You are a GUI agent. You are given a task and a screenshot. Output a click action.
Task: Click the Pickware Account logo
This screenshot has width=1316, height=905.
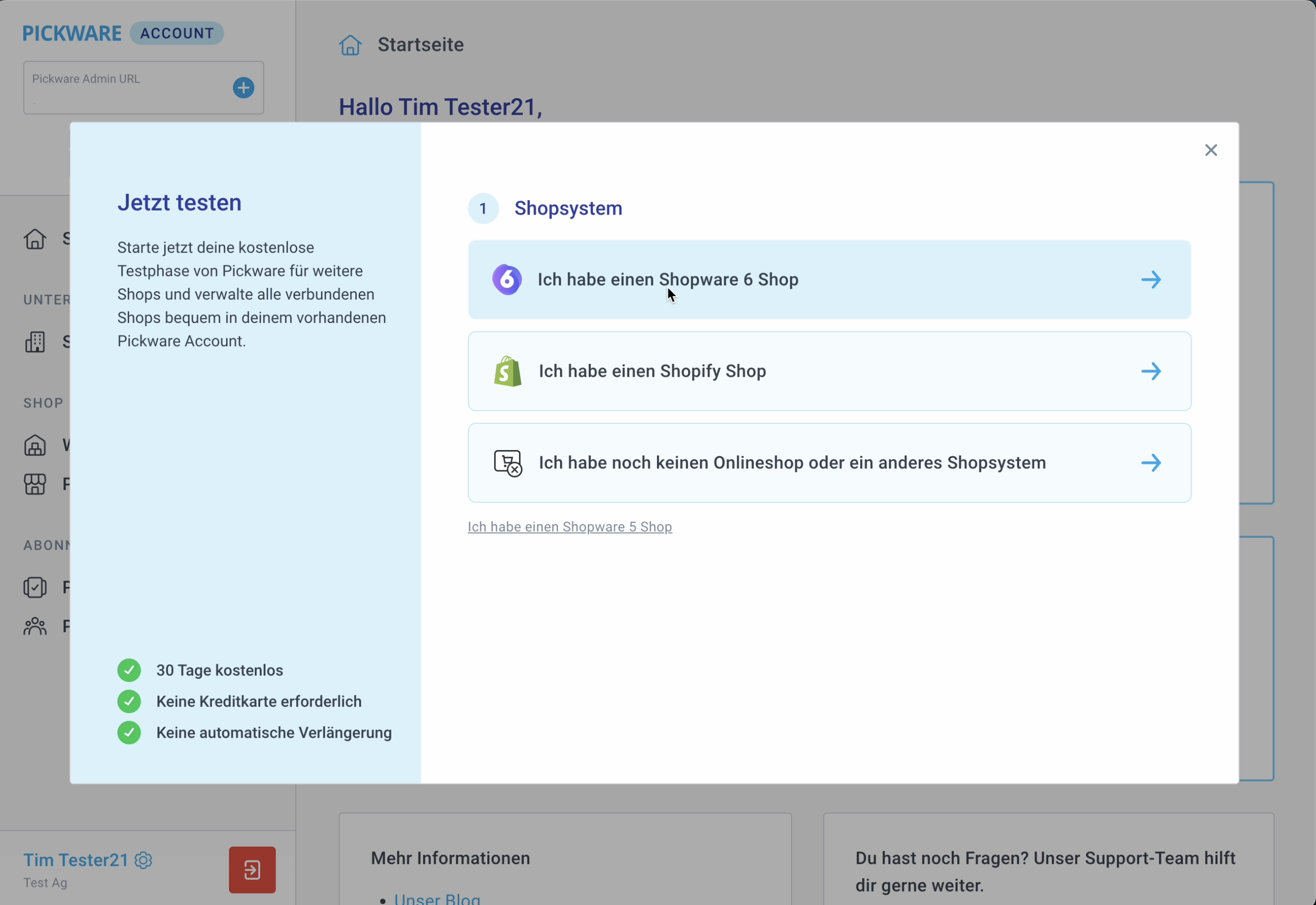click(x=123, y=33)
